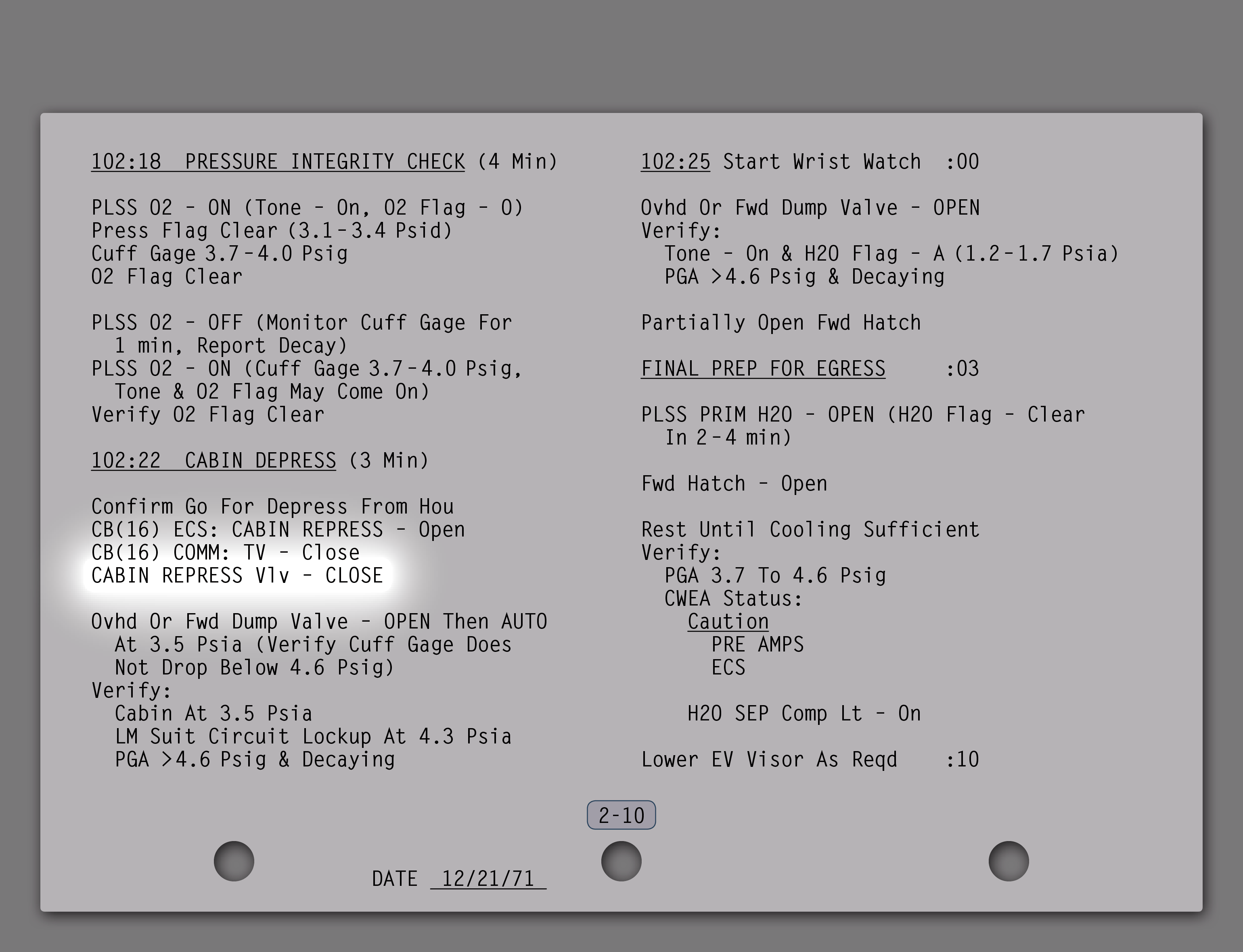Select the CB(16) ECS: CABIN REPRESS - Open step

[278, 529]
